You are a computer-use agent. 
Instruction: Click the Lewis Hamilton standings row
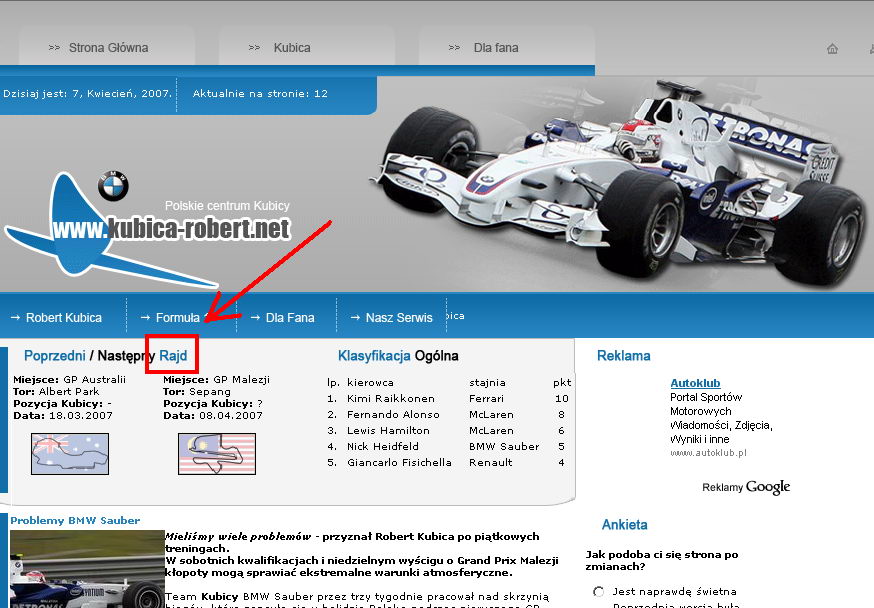[x=448, y=430]
